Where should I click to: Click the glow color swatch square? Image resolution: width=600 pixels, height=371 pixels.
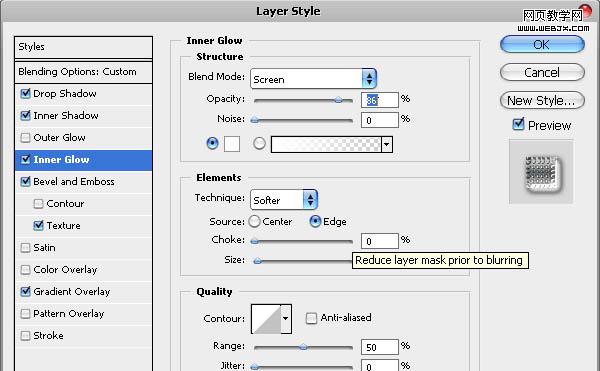pos(232,144)
